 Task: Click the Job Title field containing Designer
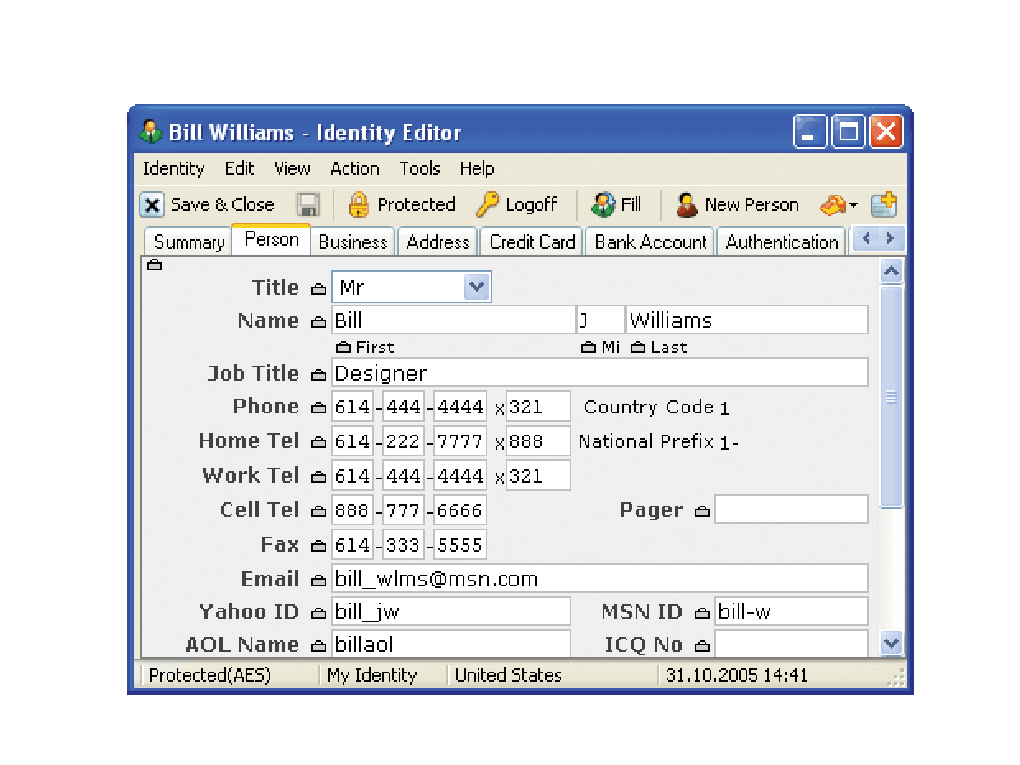pos(600,373)
